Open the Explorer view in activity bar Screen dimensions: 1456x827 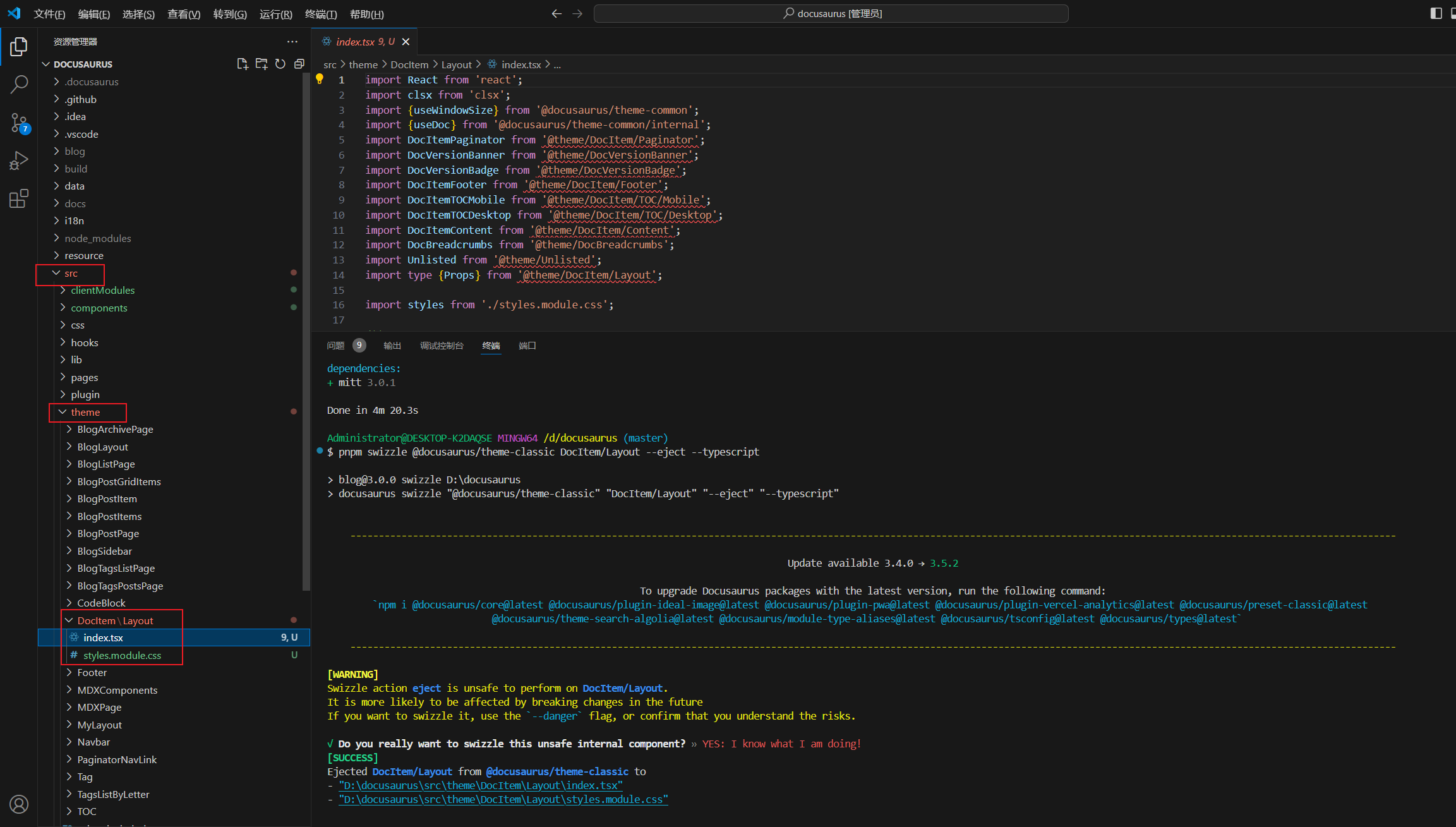pyautogui.click(x=19, y=46)
